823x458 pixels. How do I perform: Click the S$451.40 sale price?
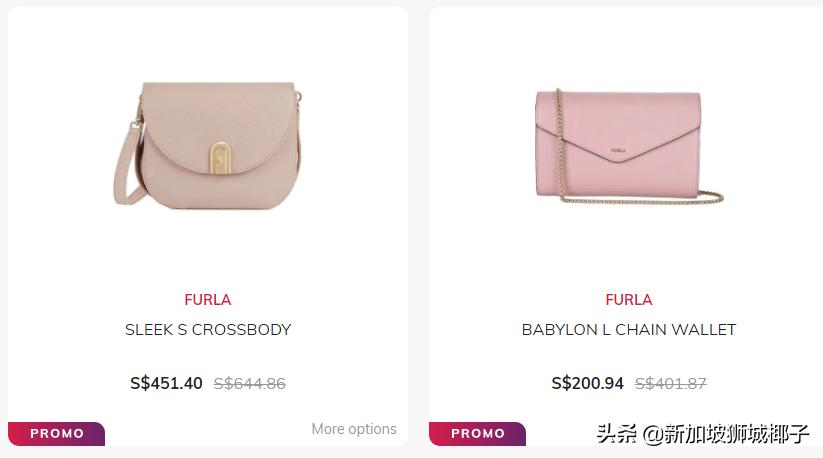pyautogui.click(x=166, y=383)
